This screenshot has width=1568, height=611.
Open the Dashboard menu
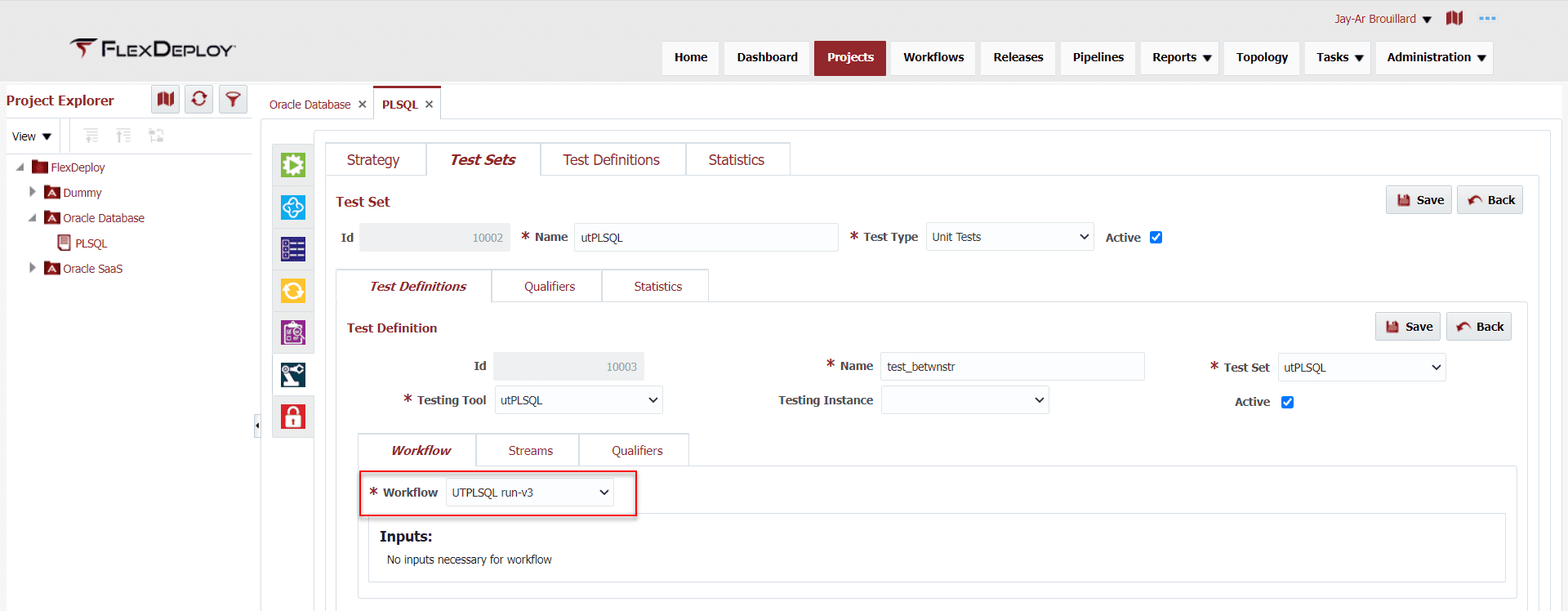(x=767, y=58)
